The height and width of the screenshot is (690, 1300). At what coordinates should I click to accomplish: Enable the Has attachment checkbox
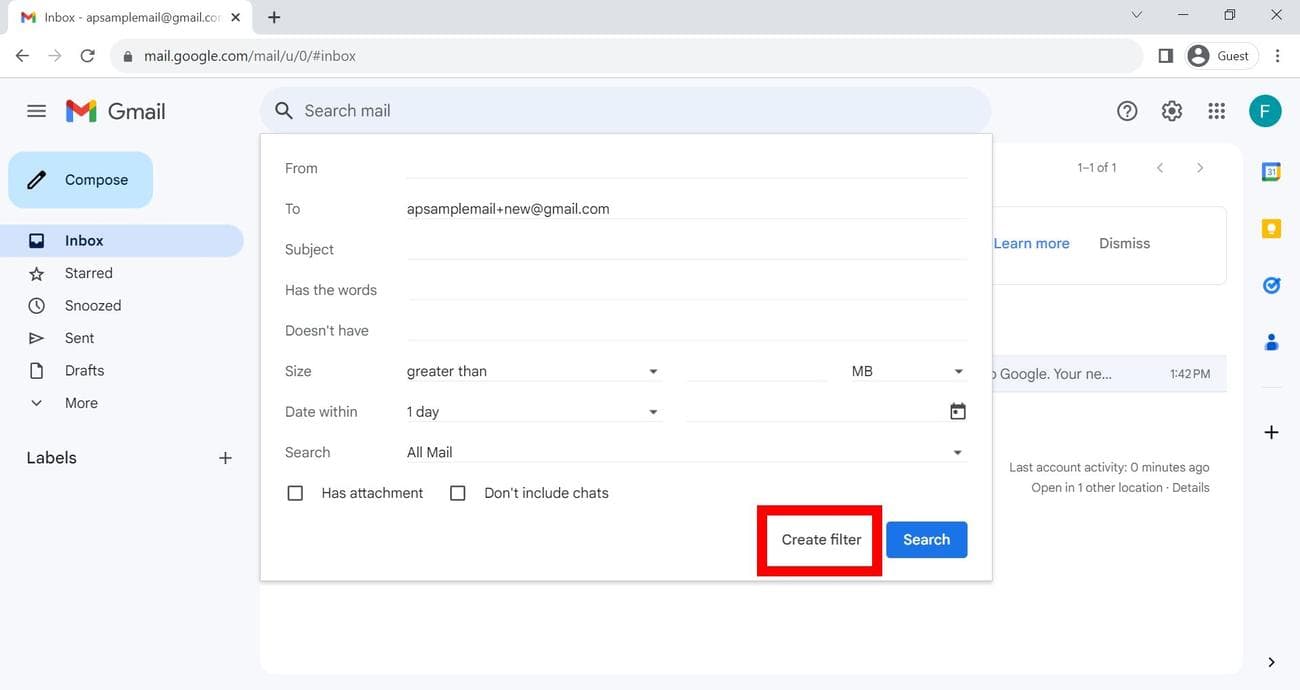[x=295, y=492]
